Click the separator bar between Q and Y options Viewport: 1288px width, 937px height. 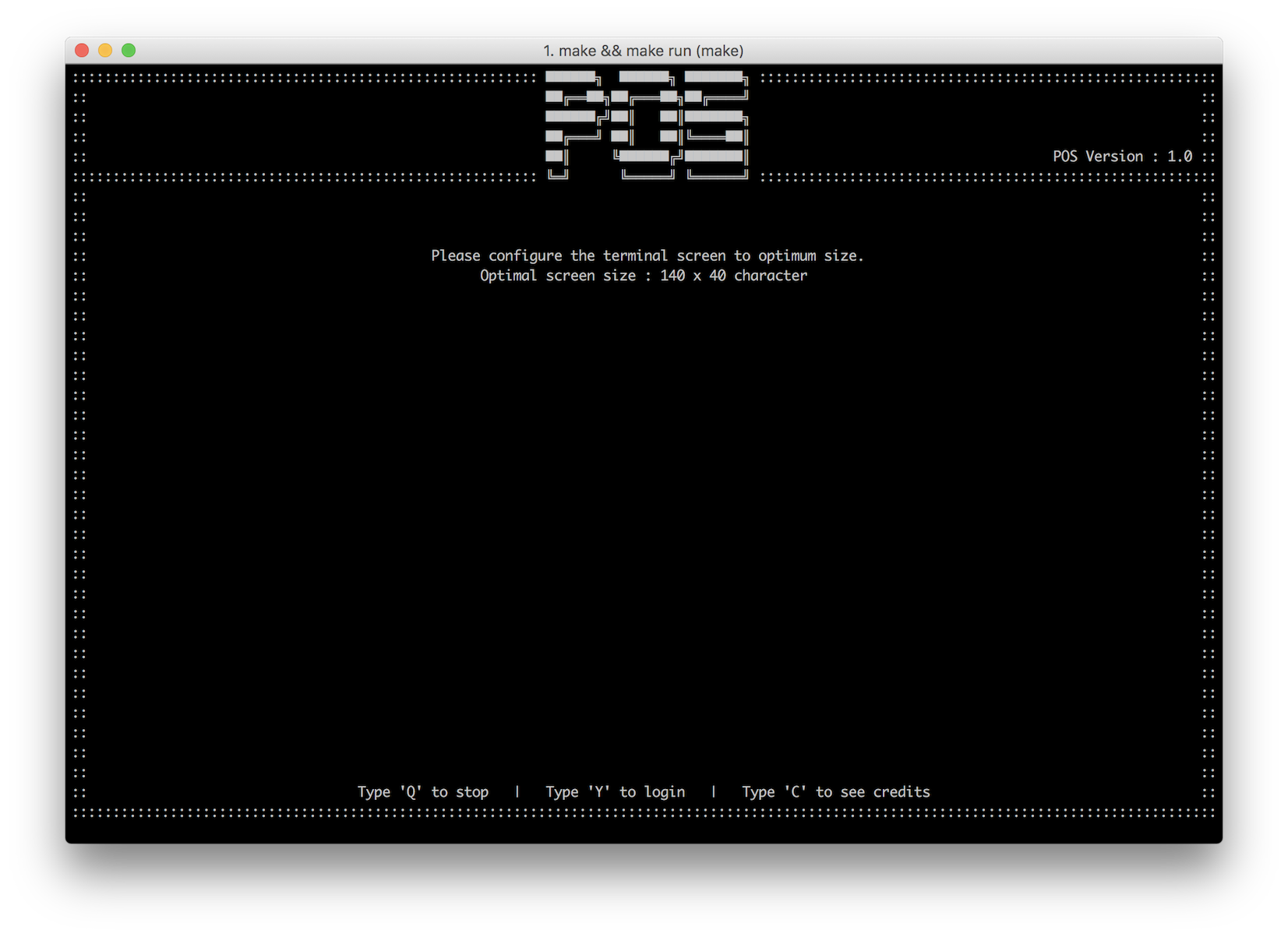tap(517, 791)
